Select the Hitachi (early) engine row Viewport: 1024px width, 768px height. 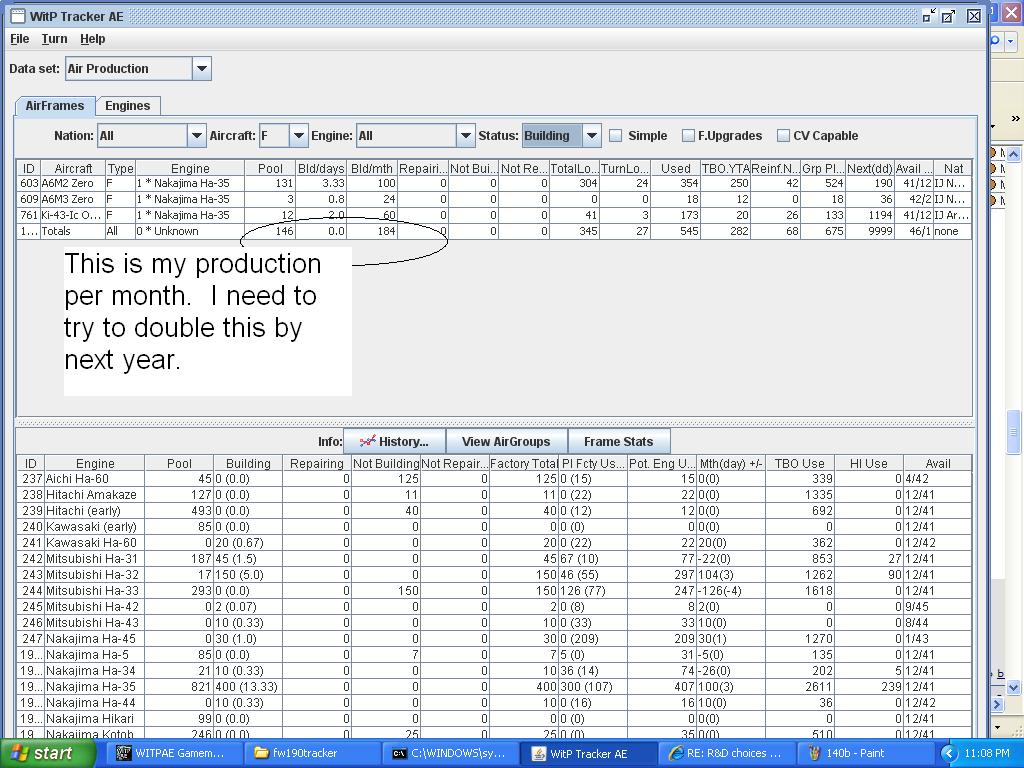click(494, 511)
